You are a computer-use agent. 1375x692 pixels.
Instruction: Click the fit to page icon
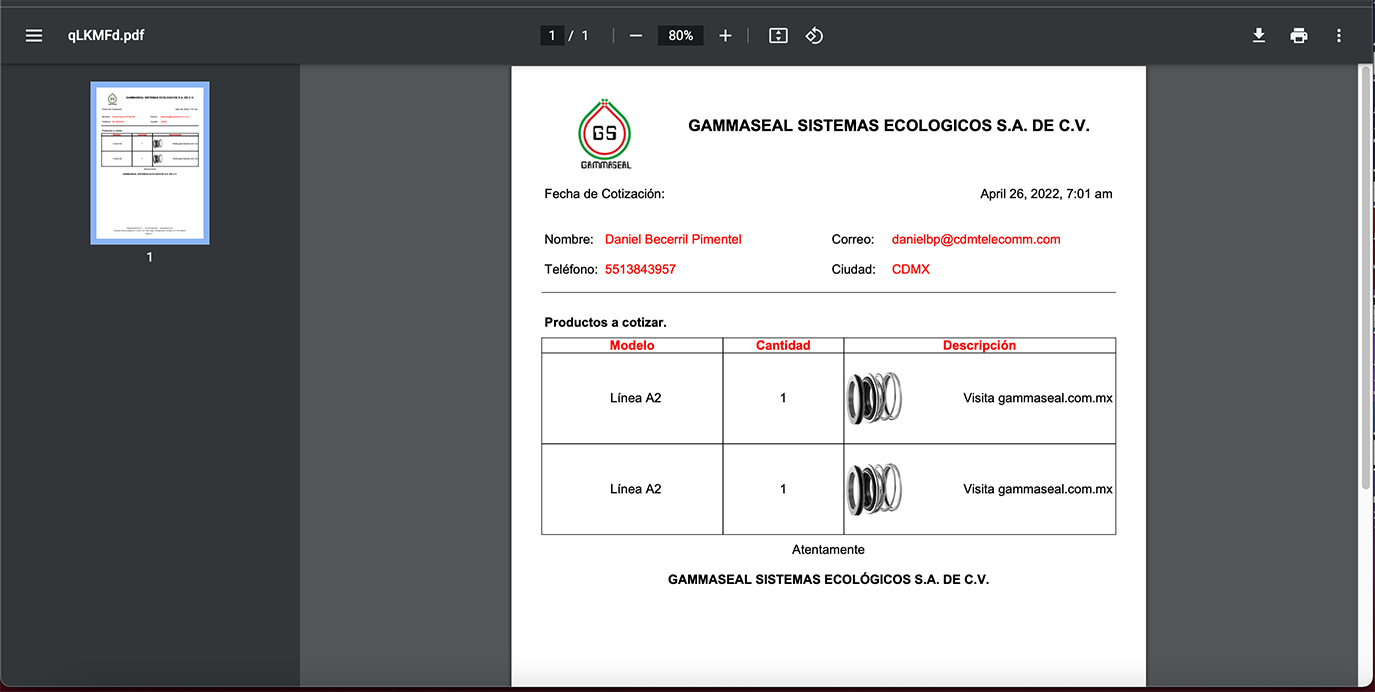click(778, 36)
